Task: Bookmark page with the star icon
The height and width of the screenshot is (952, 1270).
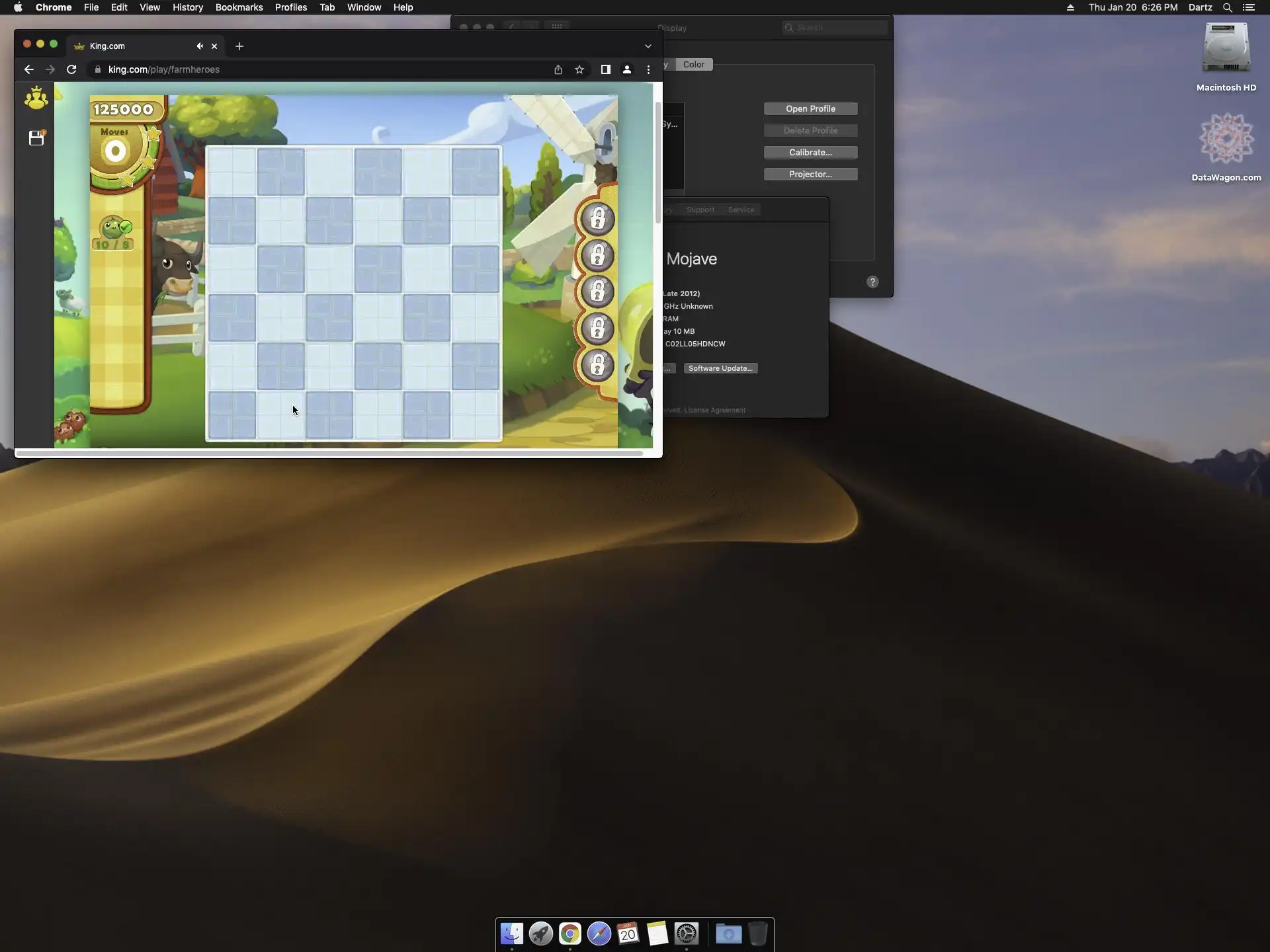Action: click(x=579, y=69)
